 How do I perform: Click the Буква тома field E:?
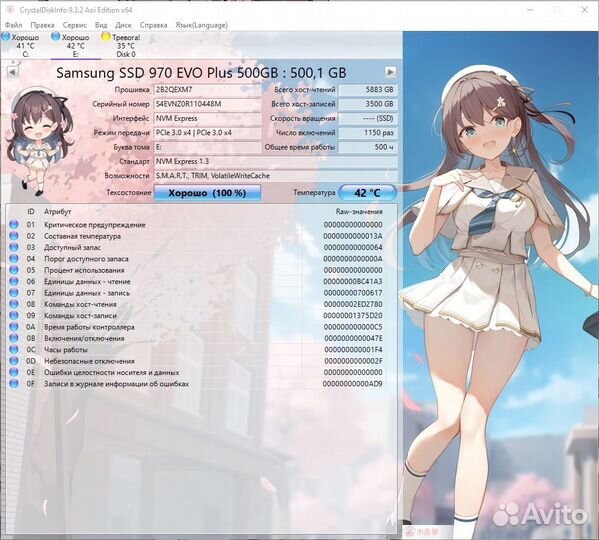click(x=207, y=147)
